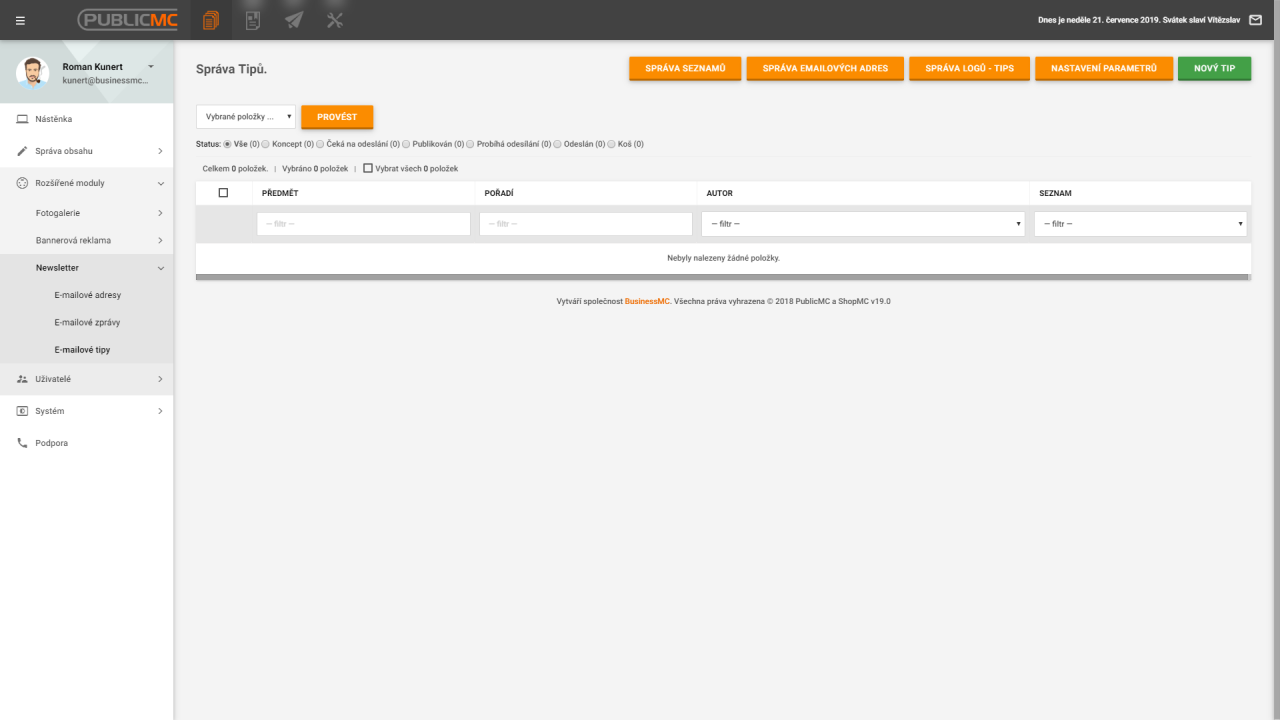Click the people icon beside Uživatelé
The image size is (1280, 720).
22,379
